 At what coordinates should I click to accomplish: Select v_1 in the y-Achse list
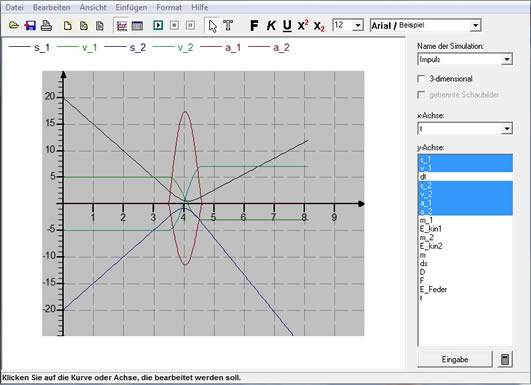(x=465, y=168)
